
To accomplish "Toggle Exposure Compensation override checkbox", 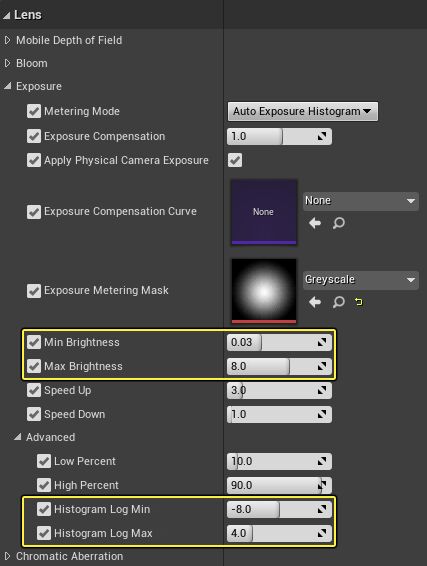I will tap(34, 136).
